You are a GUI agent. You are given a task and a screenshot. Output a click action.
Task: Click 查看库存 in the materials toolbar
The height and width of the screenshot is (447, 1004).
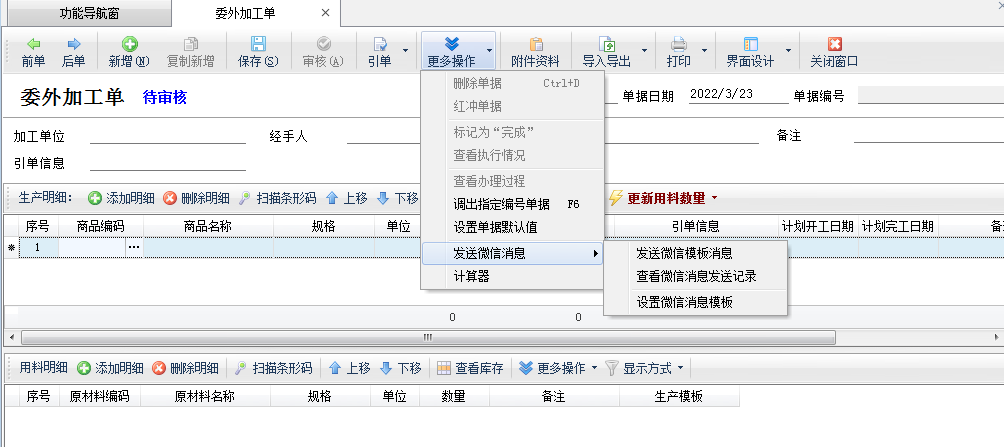pyautogui.click(x=469, y=368)
